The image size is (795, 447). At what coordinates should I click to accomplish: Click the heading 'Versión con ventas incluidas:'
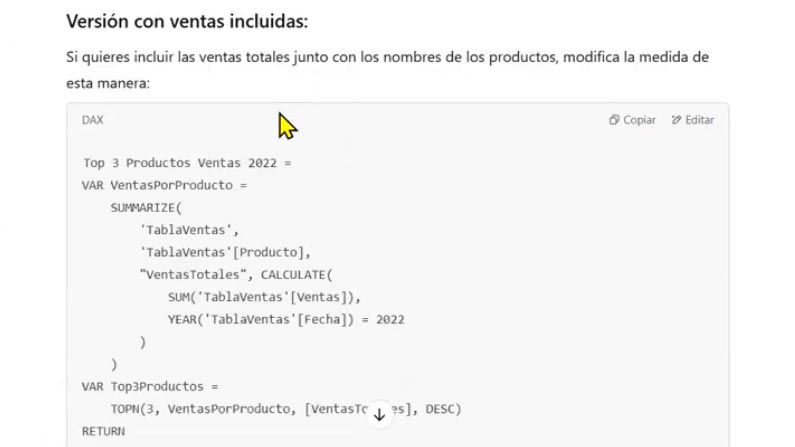pyautogui.click(x=187, y=20)
